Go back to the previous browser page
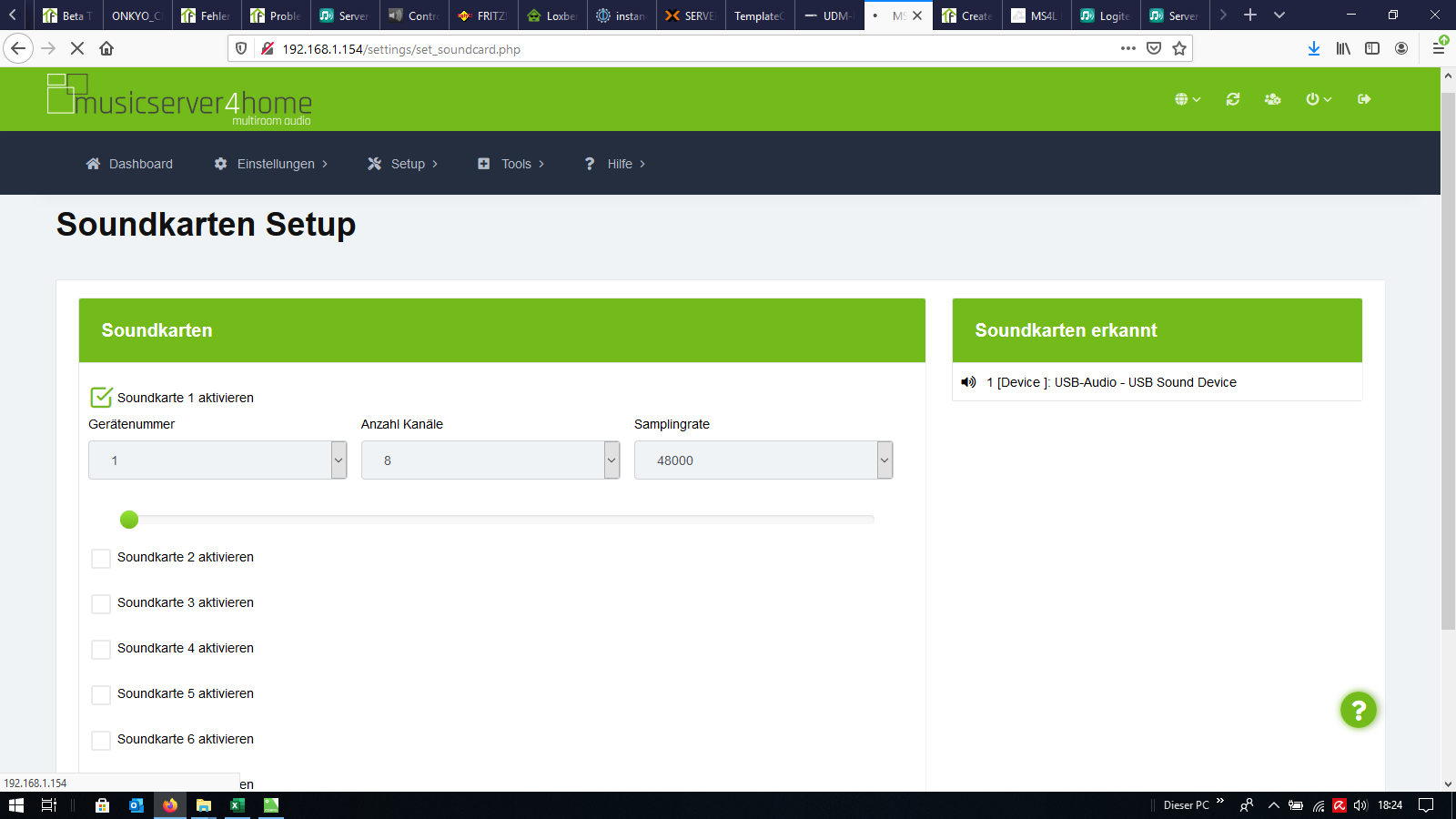1456x819 pixels. pyautogui.click(x=18, y=48)
